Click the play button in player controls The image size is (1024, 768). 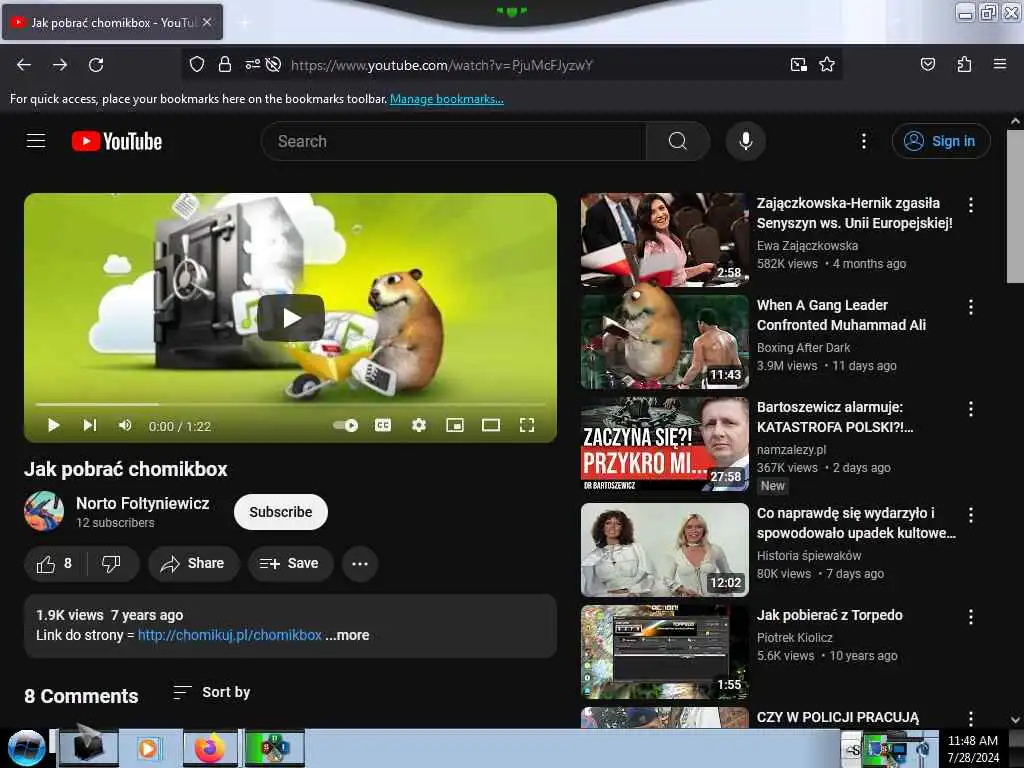point(54,426)
